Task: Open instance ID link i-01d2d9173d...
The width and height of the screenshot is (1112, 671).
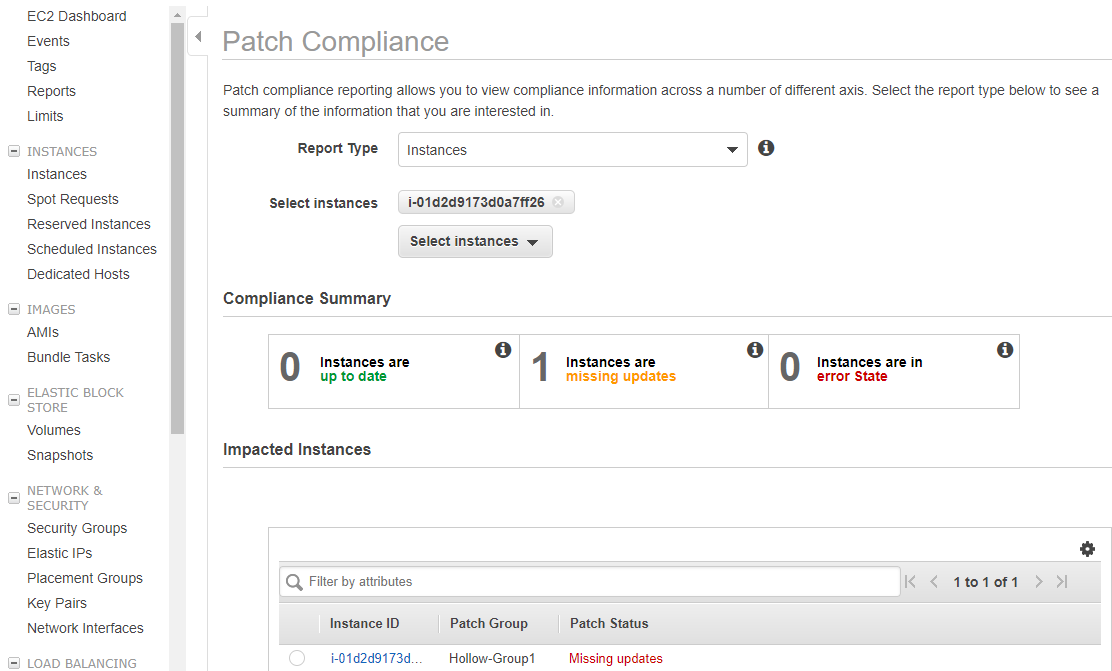Action: point(377,658)
